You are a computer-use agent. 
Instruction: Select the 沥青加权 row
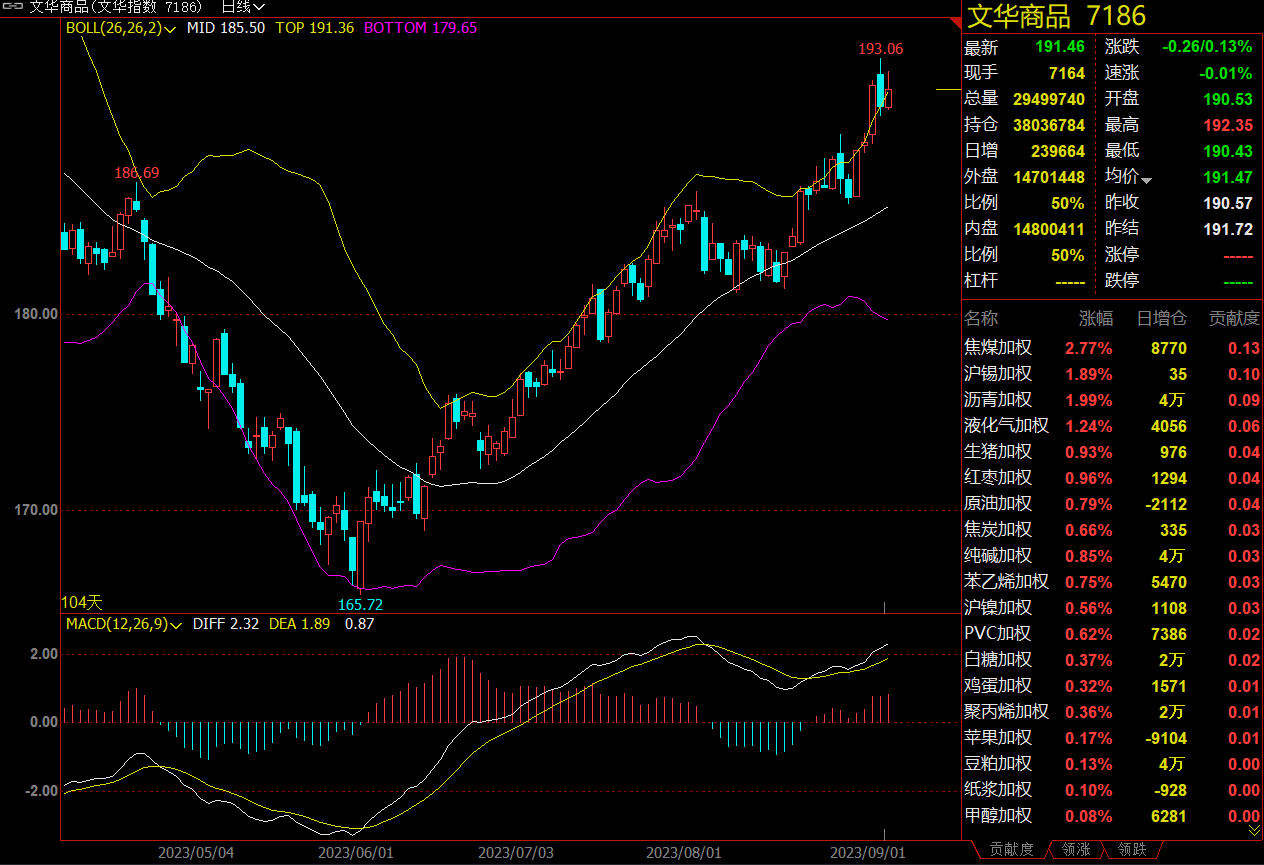click(x=1112, y=400)
